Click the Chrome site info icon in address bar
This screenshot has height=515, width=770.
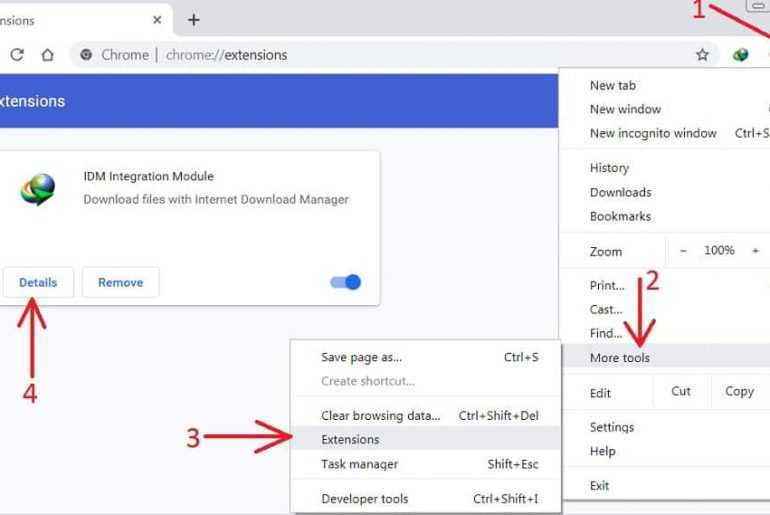click(x=86, y=54)
